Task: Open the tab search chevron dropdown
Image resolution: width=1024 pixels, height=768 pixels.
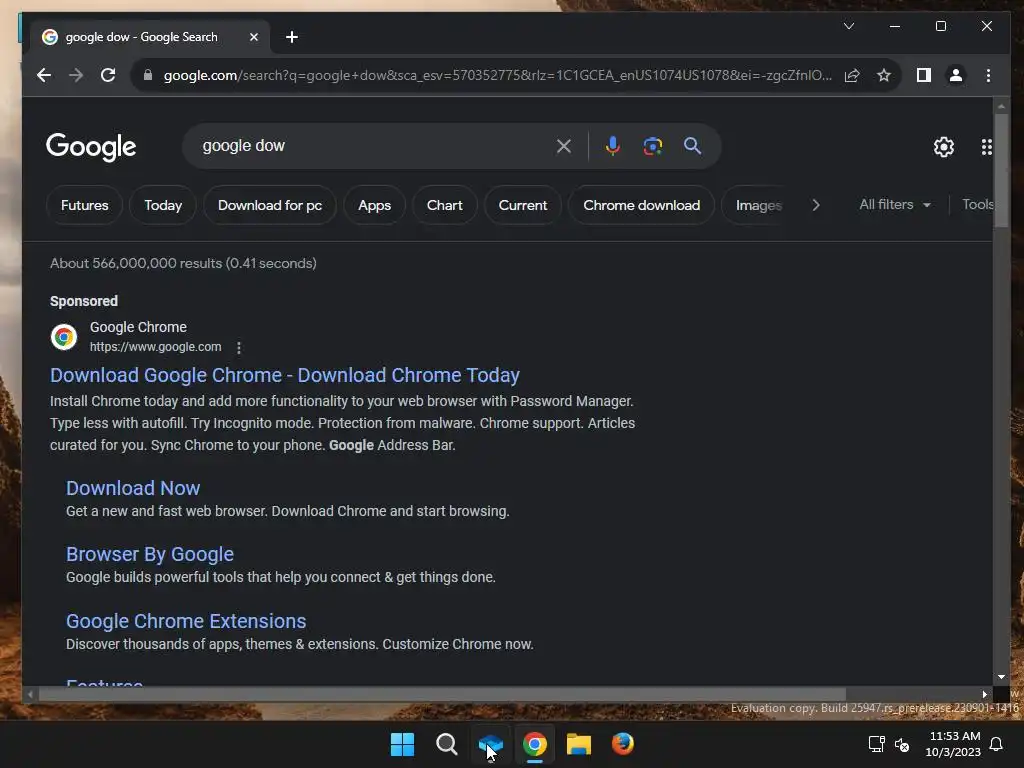Action: click(848, 26)
